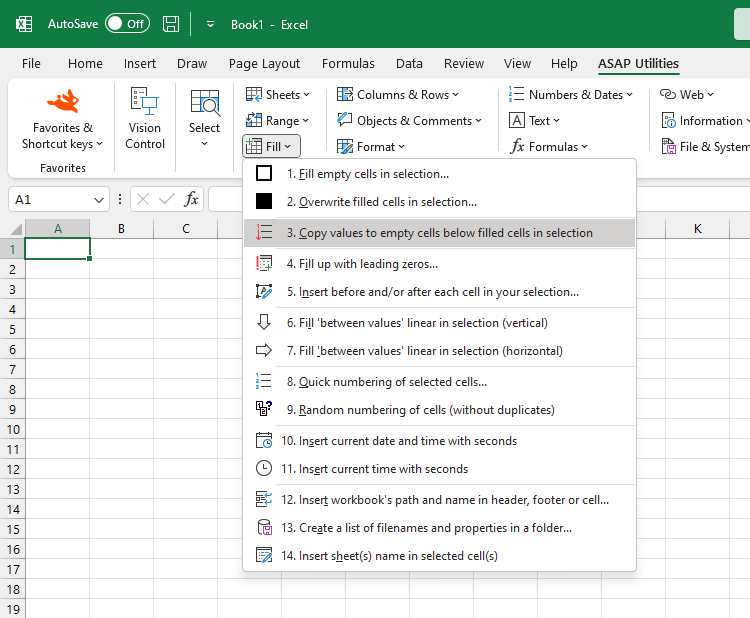
Task: Select Insert current date and time with seconds
Action: click(x=439, y=441)
